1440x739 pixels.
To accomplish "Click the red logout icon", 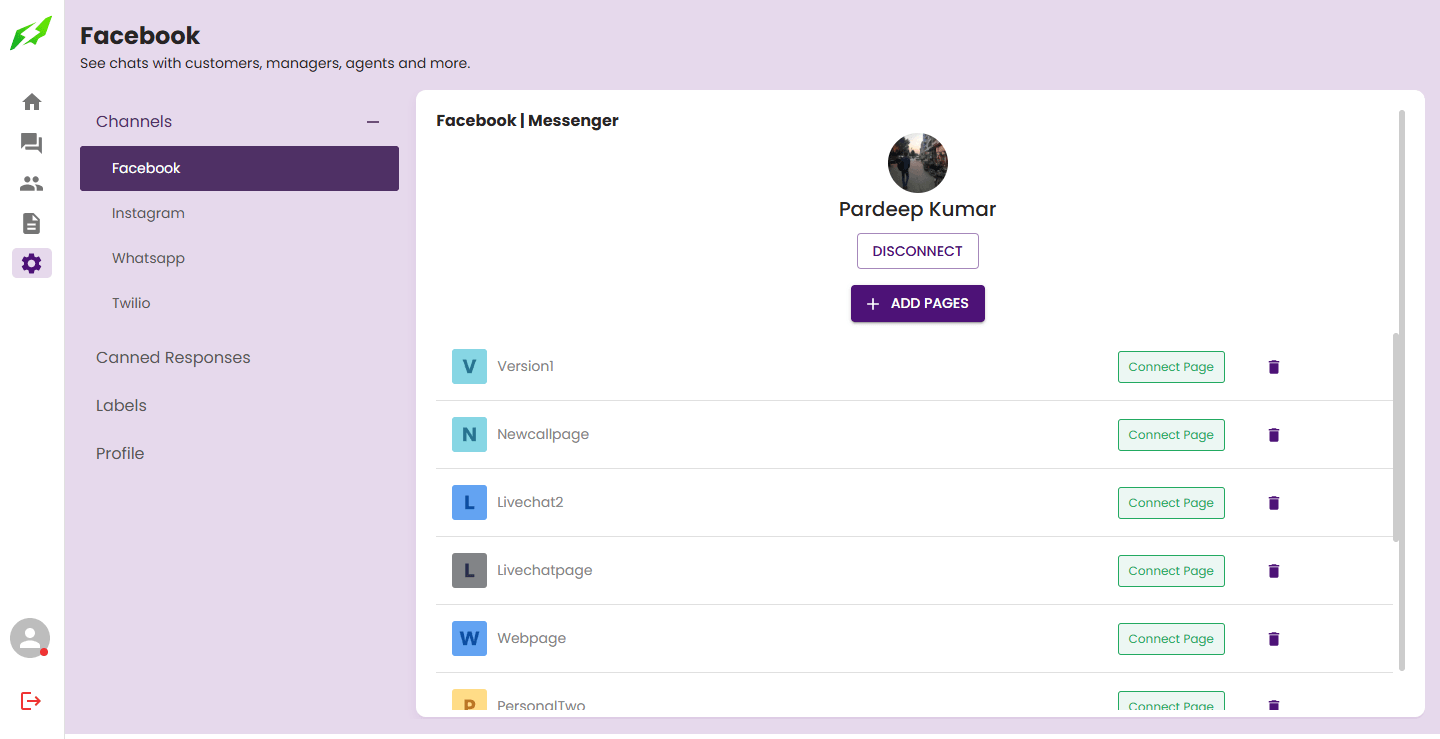I will 31,701.
